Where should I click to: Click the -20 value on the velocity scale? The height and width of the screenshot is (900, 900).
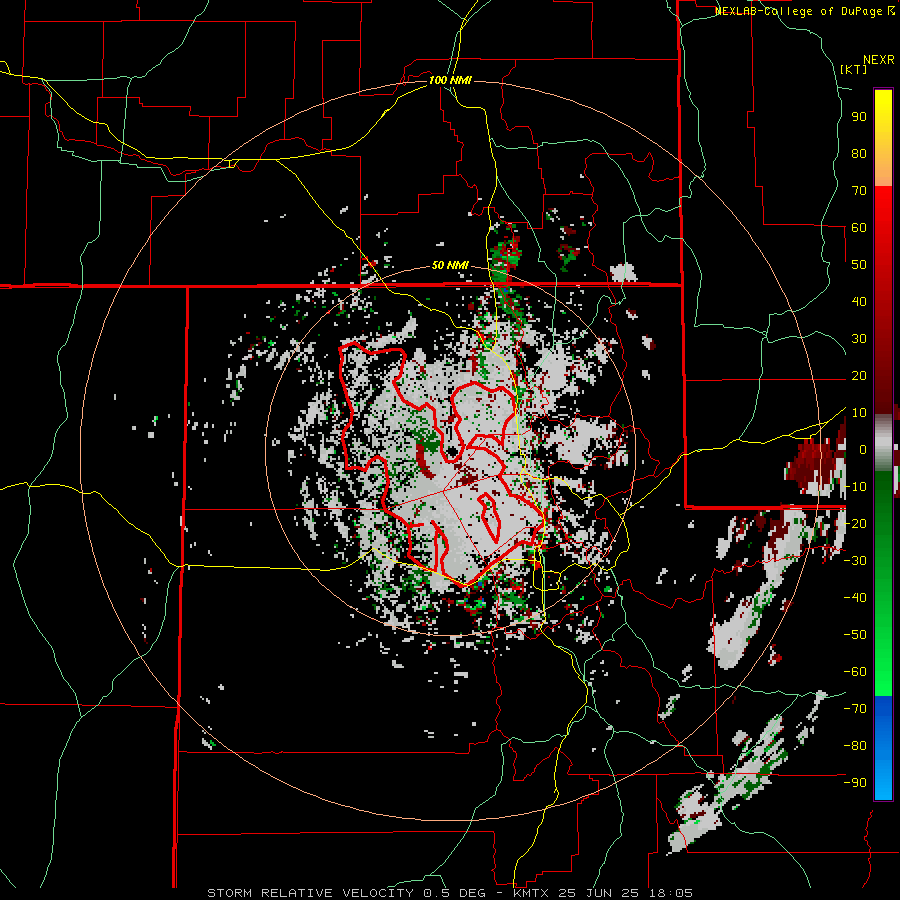click(855, 524)
